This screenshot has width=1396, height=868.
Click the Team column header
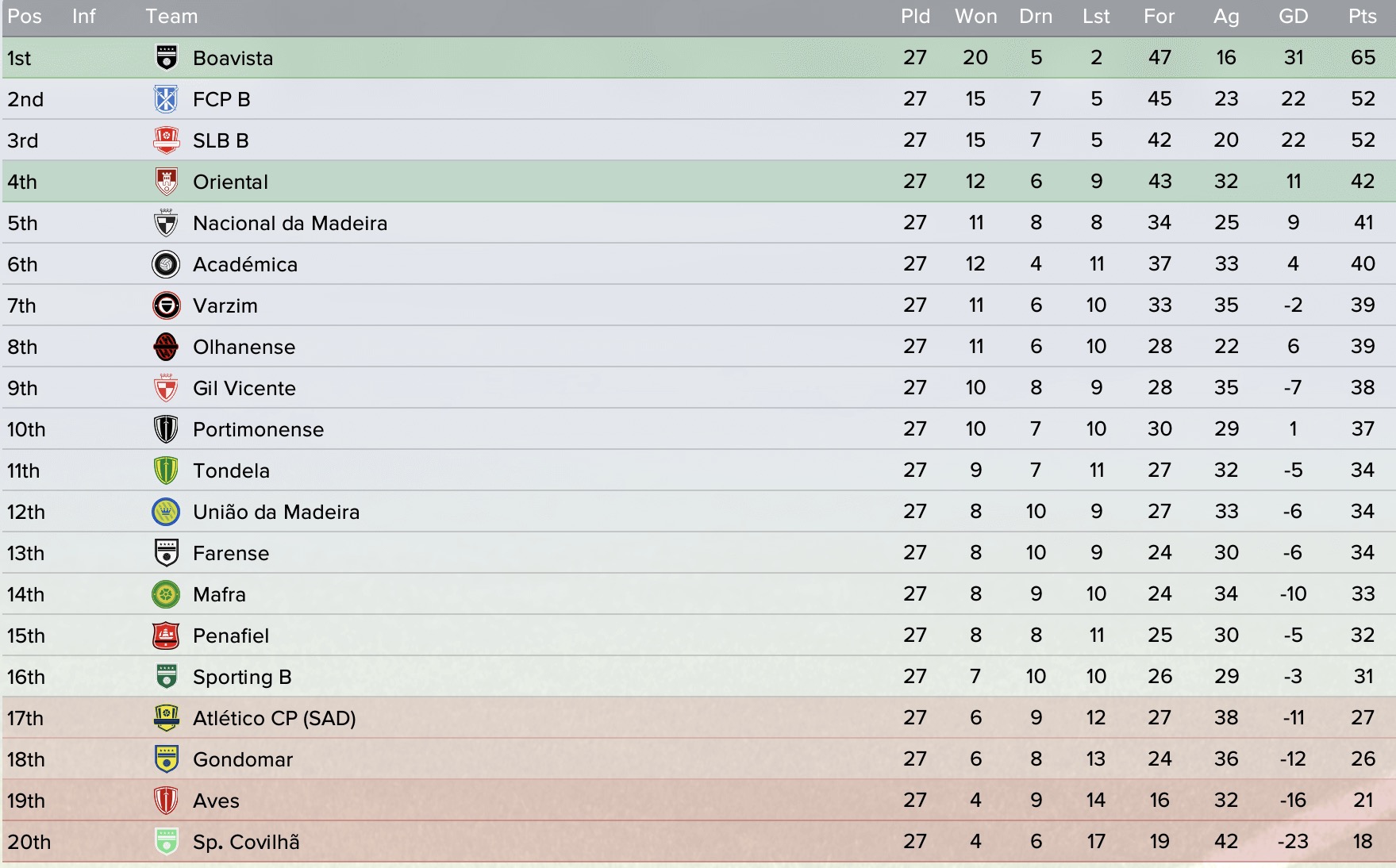point(171,17)
